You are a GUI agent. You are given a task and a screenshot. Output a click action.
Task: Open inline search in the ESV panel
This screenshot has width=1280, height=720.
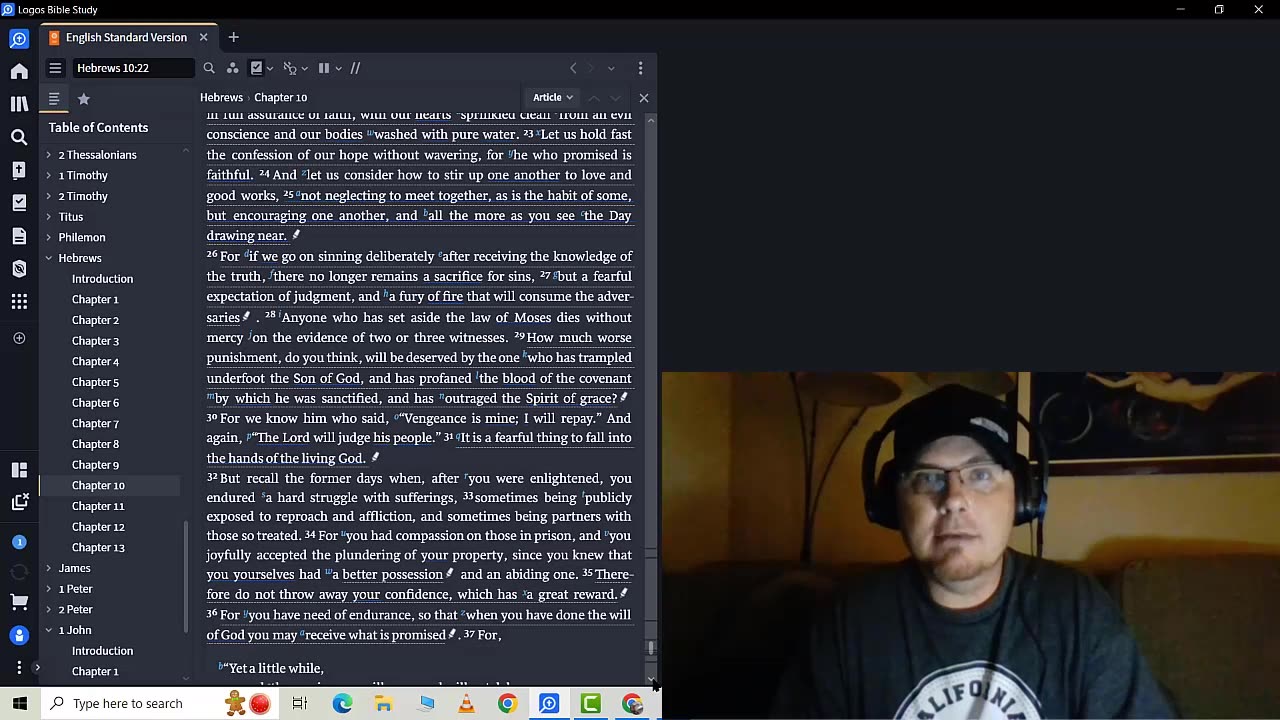click(209, 68)
